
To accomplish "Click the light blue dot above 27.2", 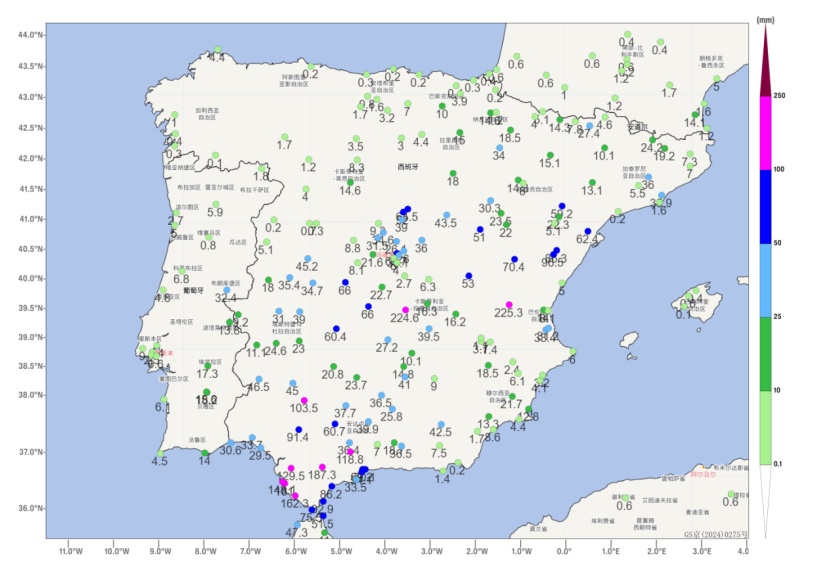I will (387, 340).
